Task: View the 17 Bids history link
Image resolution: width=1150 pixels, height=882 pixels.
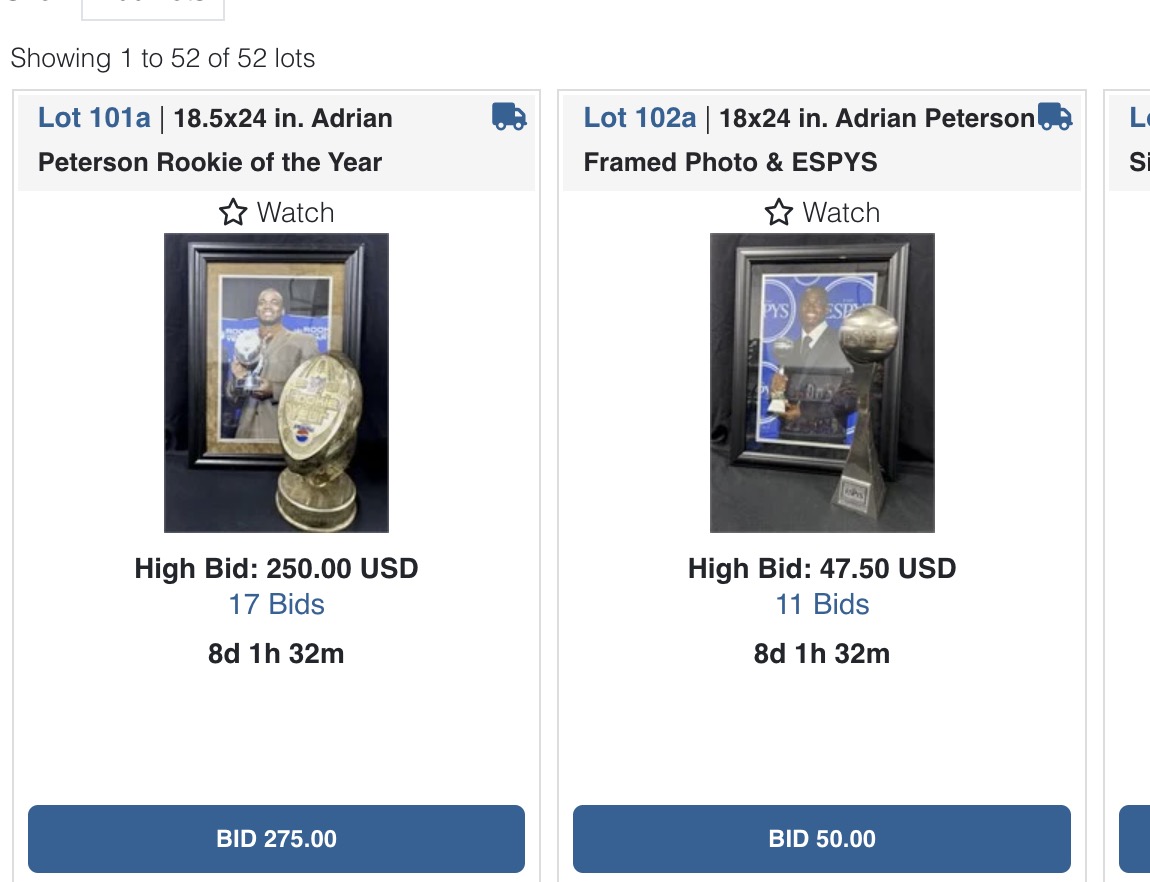Action: click(x=276, y=604)
